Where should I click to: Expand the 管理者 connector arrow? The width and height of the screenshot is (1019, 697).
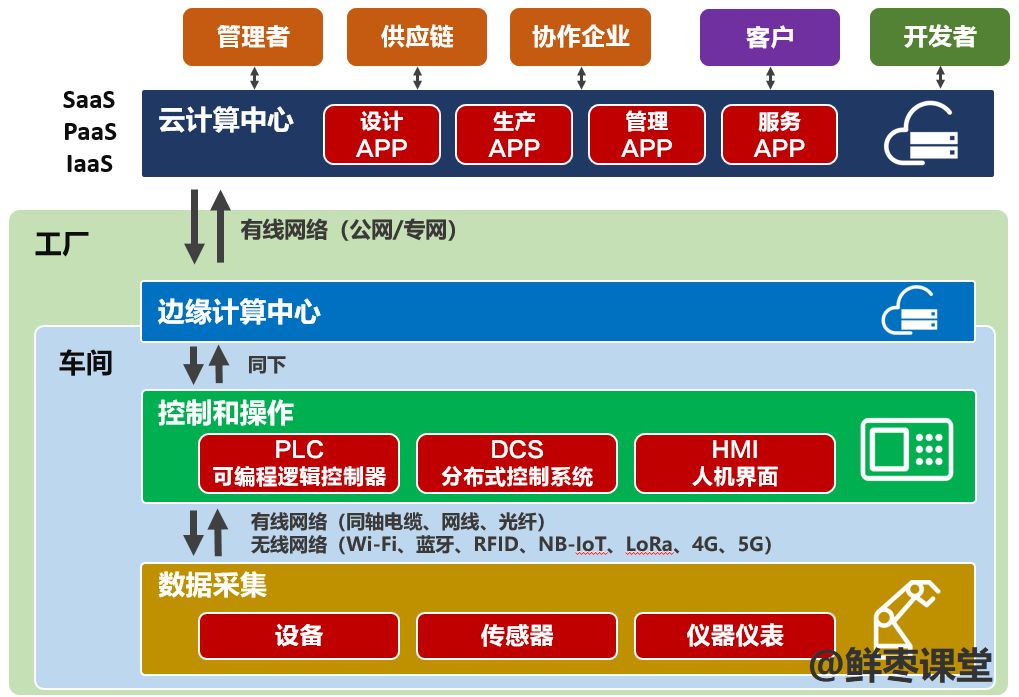pyautogui.click(x=252, y=78)
